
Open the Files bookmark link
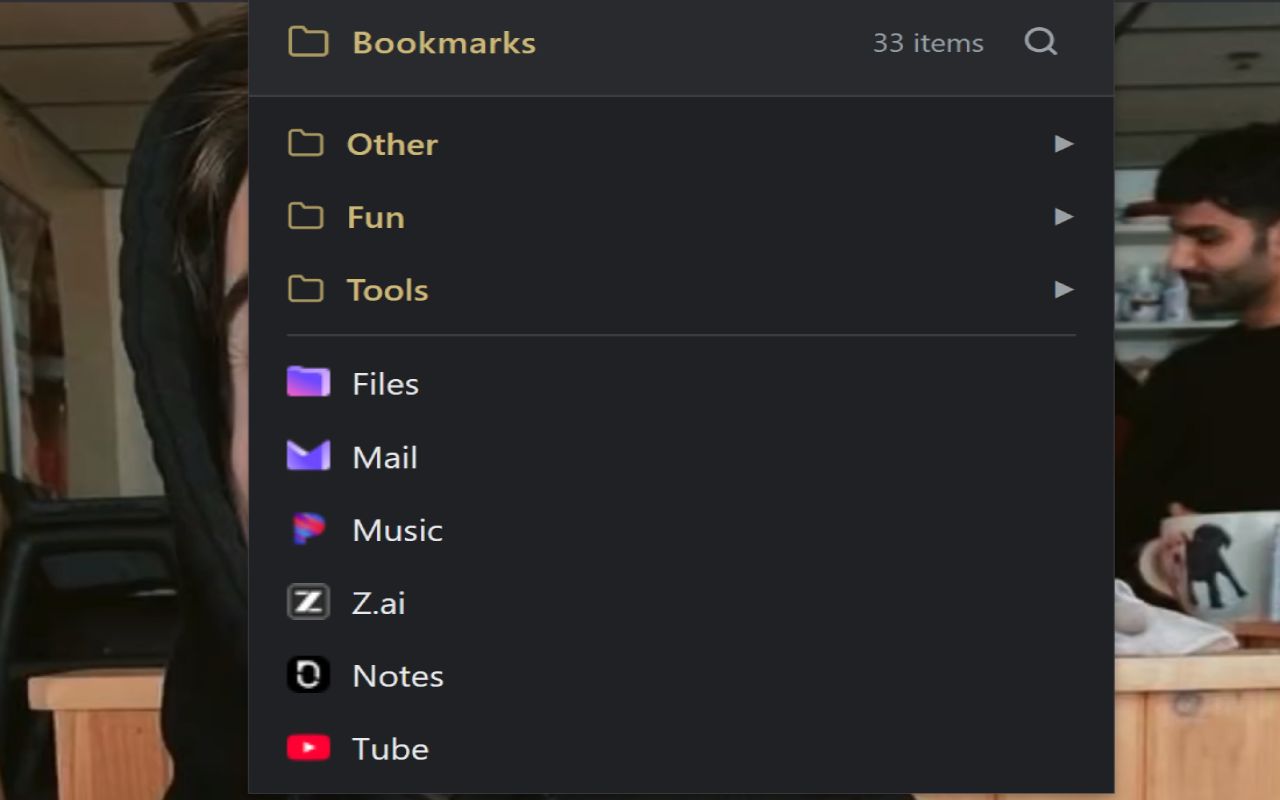tap(385, 384)
